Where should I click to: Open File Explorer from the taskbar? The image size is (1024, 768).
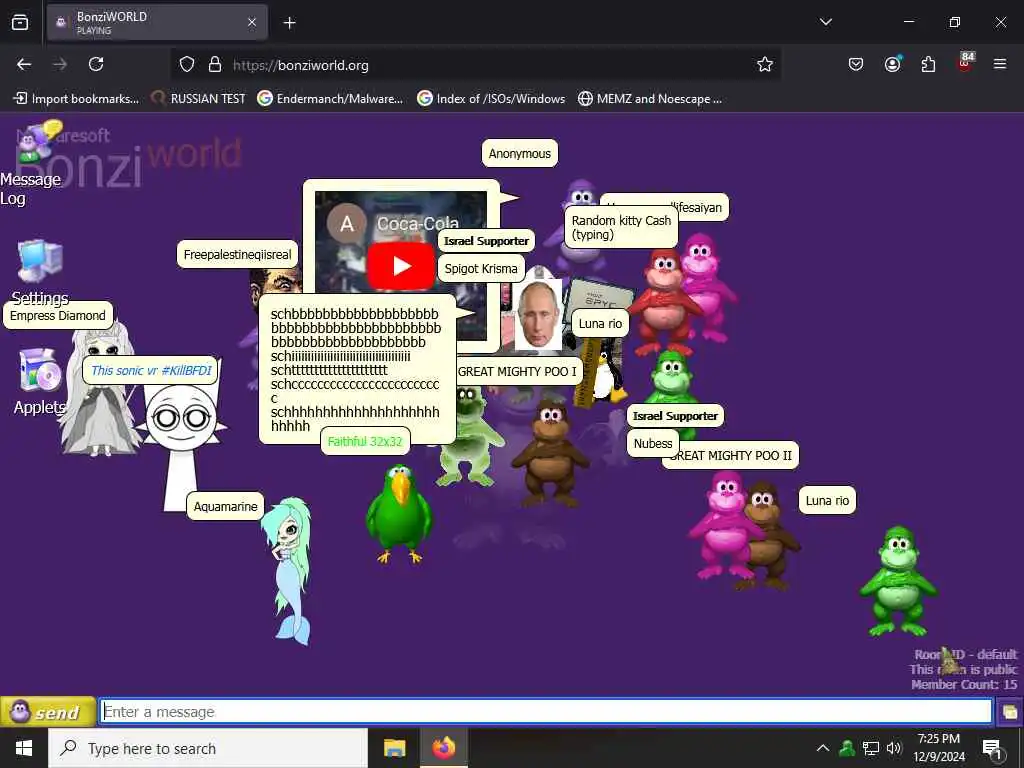pos(394,748)
